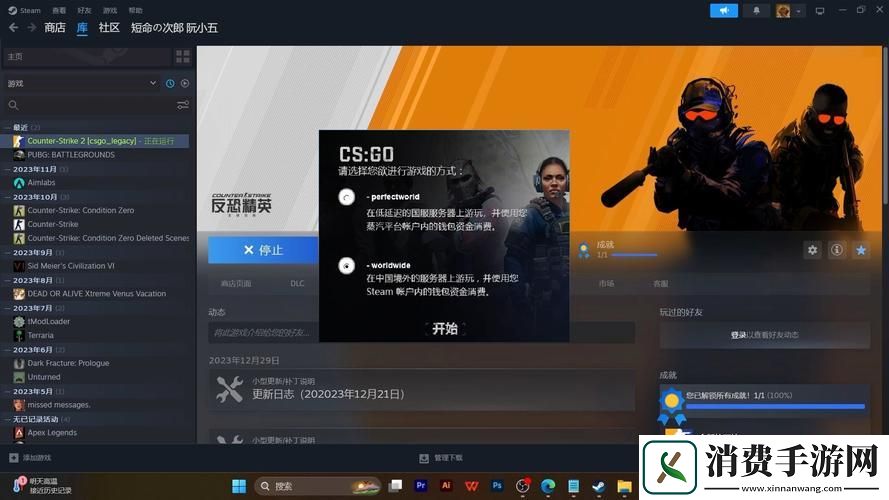
Task: Click the achievements progress bar near 成就 1/1
Action: coord(634,255)
